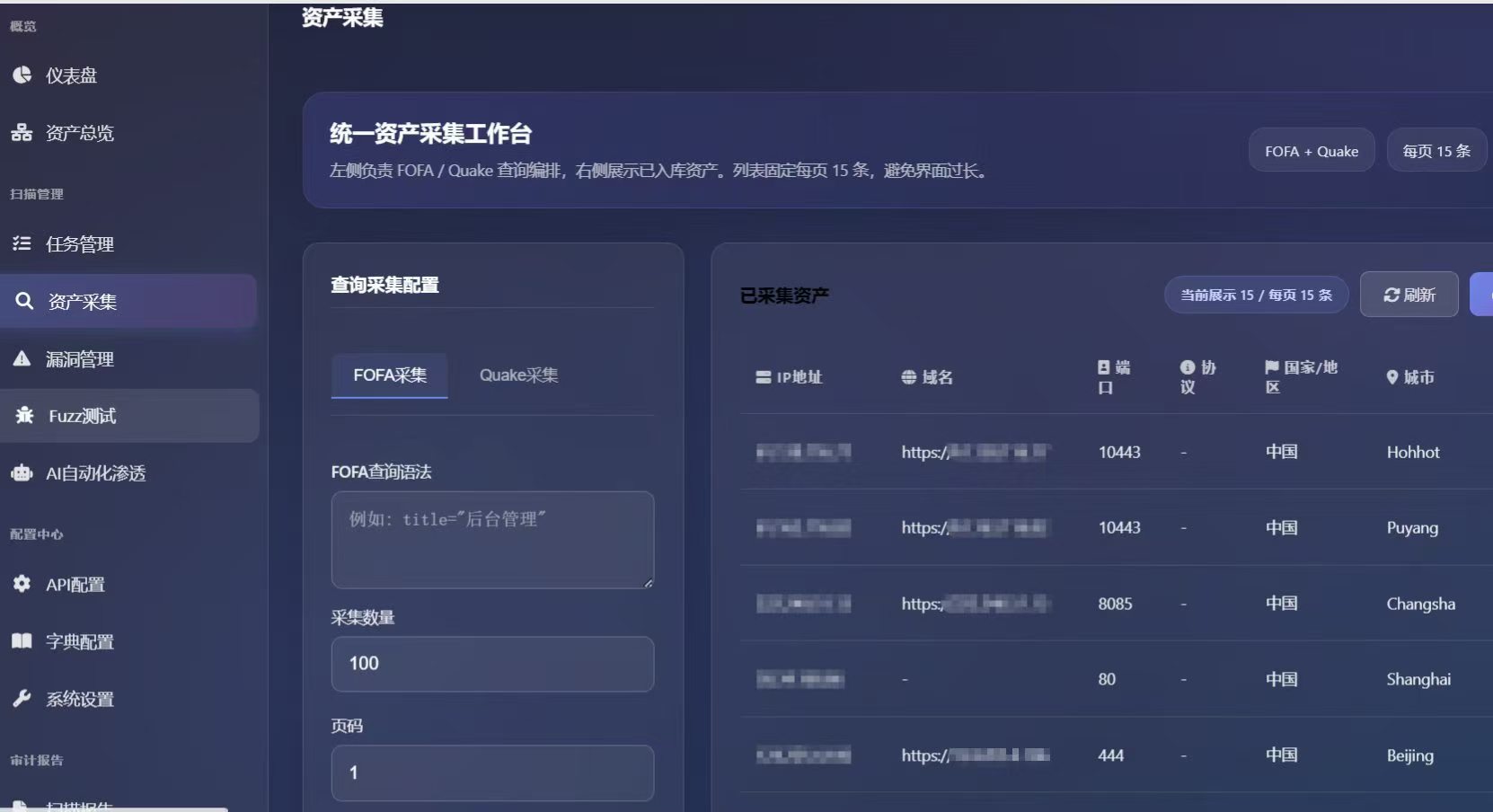Click the refresh arrows icon in 刷新
This screenshot has width=1493, height=812.
click(1391, 295)
